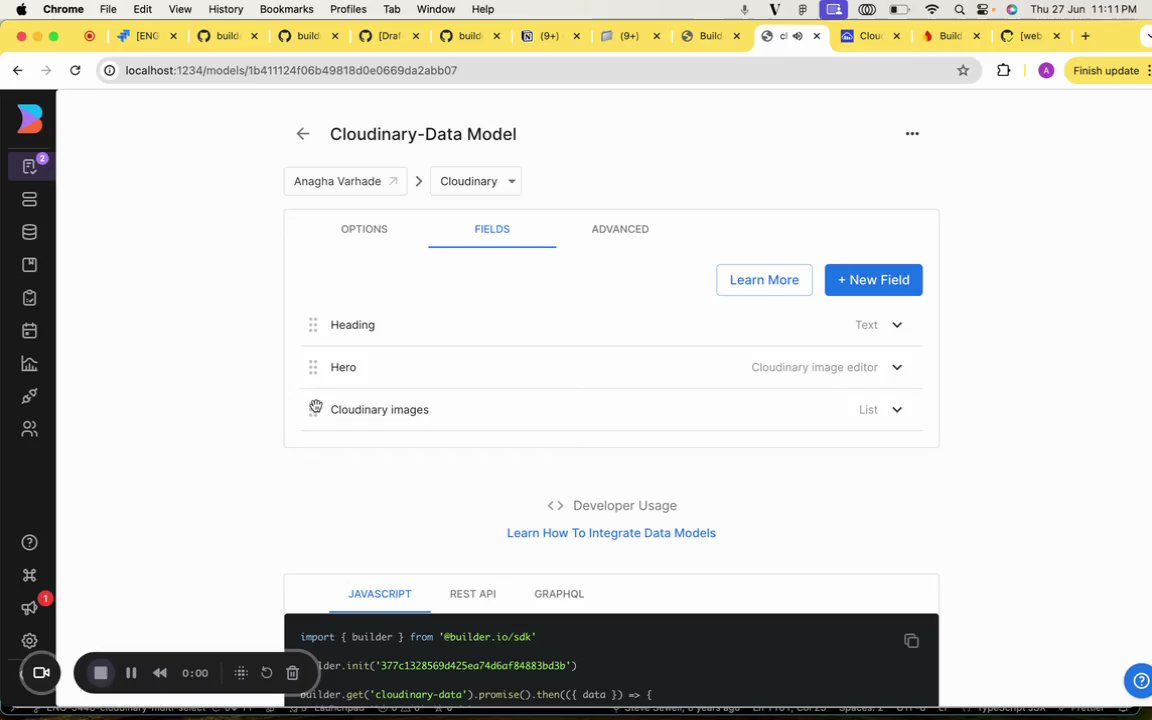1152x720 pixels.
Task: Pause the screen recording
Action: 131,673
